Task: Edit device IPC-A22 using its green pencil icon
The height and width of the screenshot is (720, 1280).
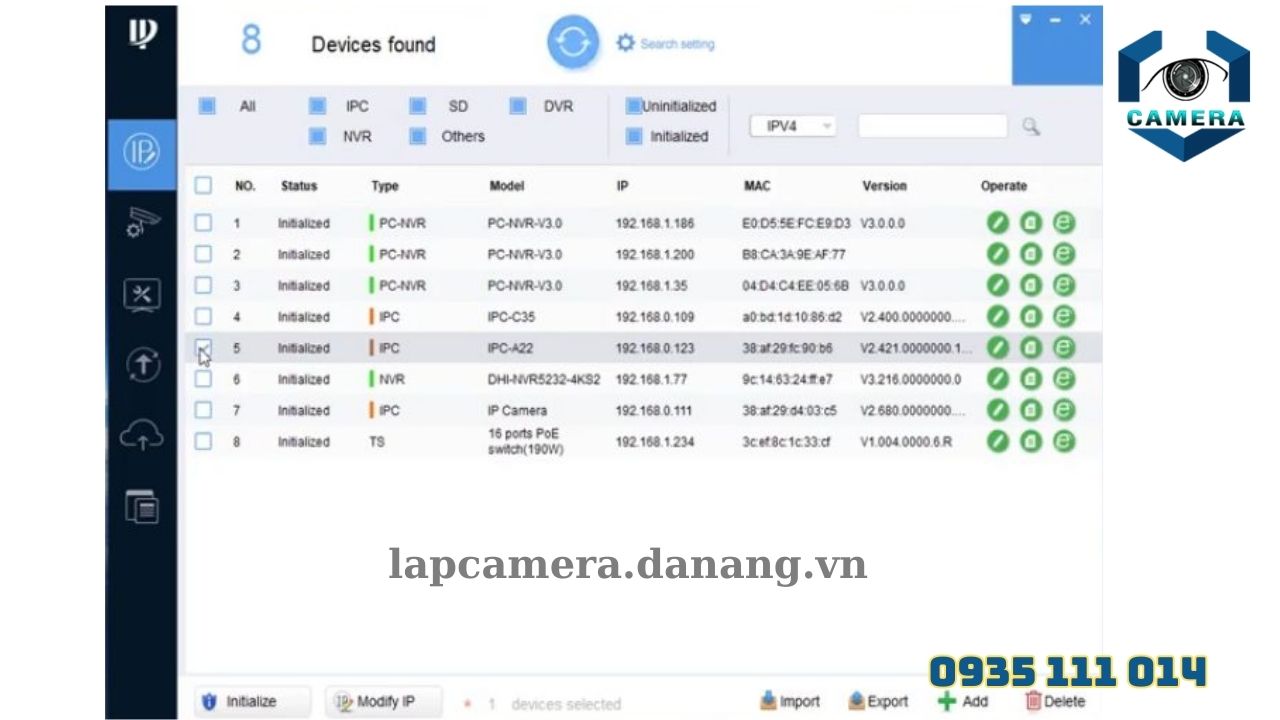Action: click(x=997, y=348)
